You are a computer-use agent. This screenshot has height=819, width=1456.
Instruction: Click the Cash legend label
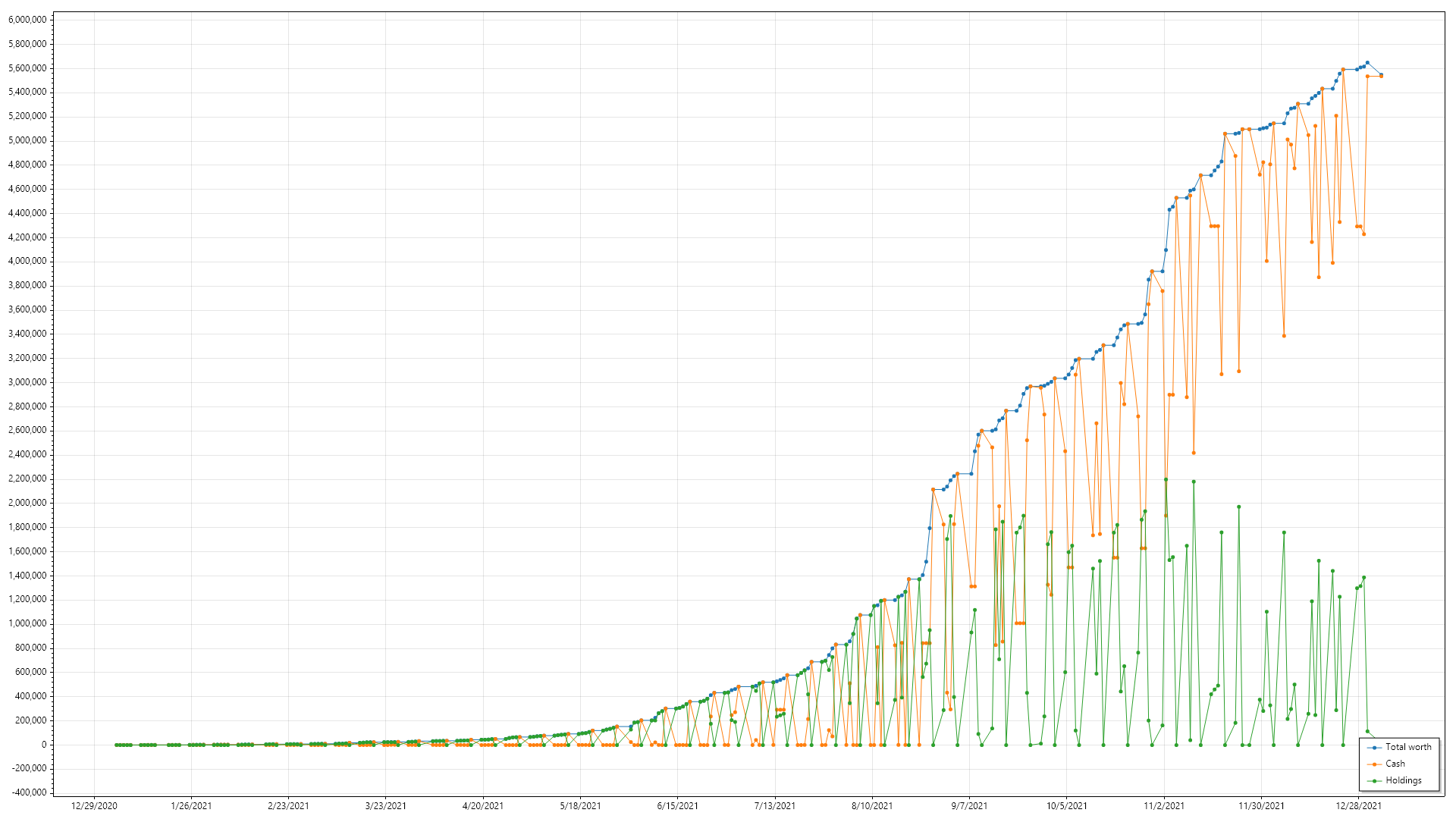[1395, 764]
